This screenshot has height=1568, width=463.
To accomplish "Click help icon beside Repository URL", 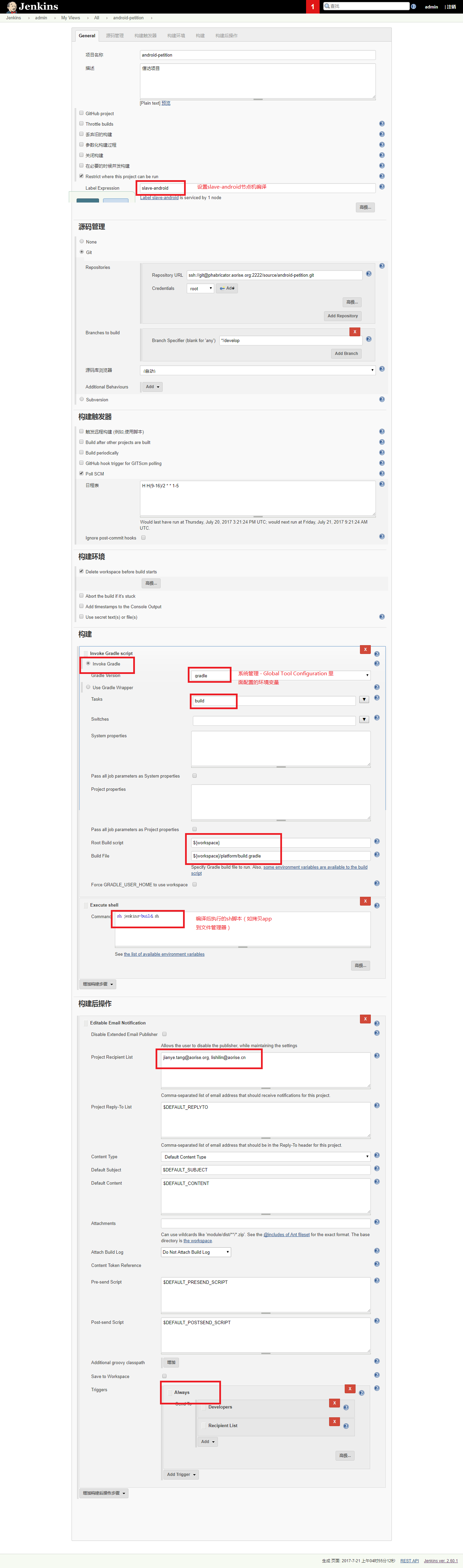I will [368, 274].
